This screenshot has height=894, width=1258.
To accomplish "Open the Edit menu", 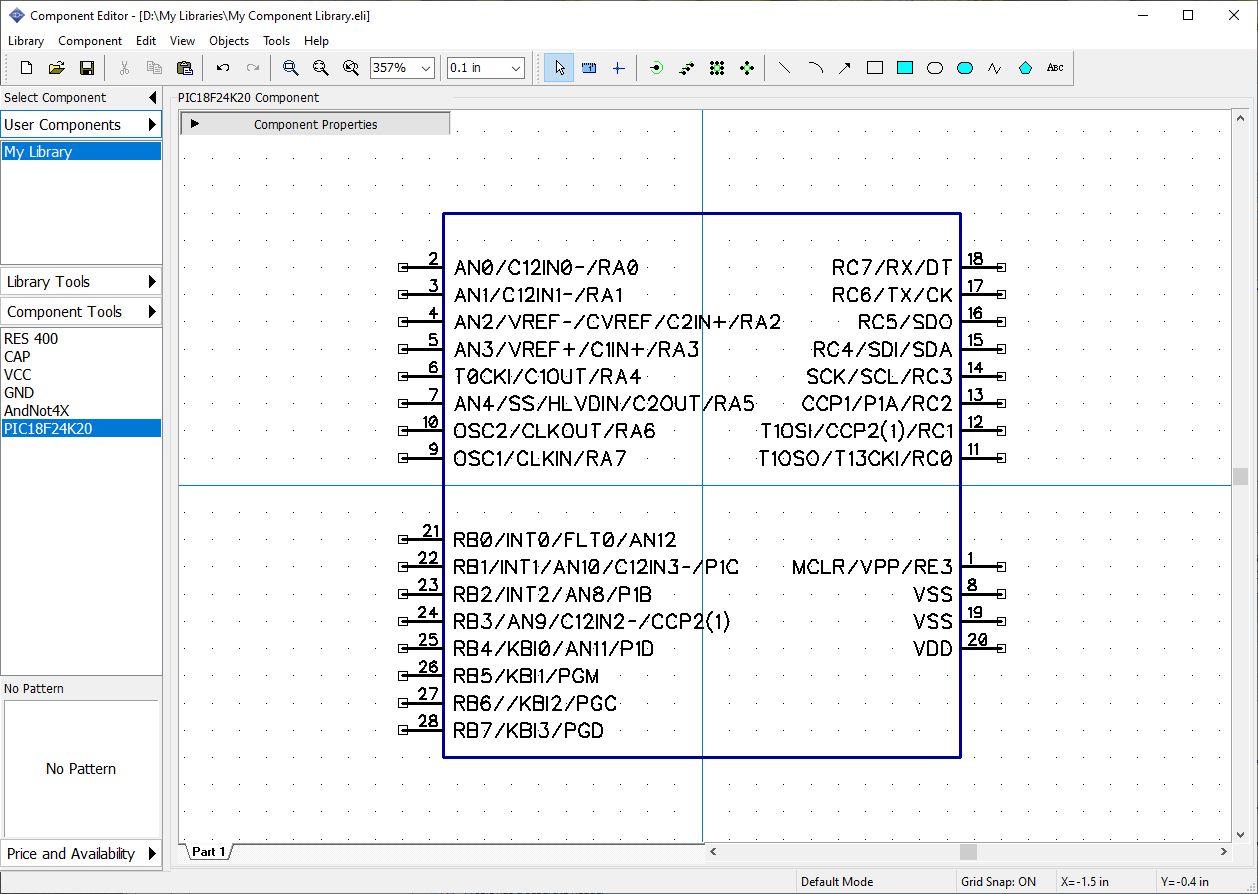I will pyautogui.click(x=146, y=41).
